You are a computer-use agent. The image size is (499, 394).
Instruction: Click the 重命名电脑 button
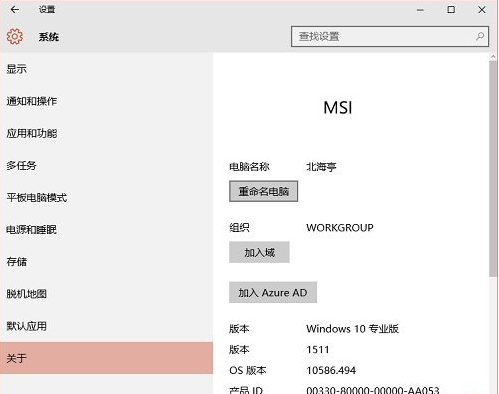point(263,191)
